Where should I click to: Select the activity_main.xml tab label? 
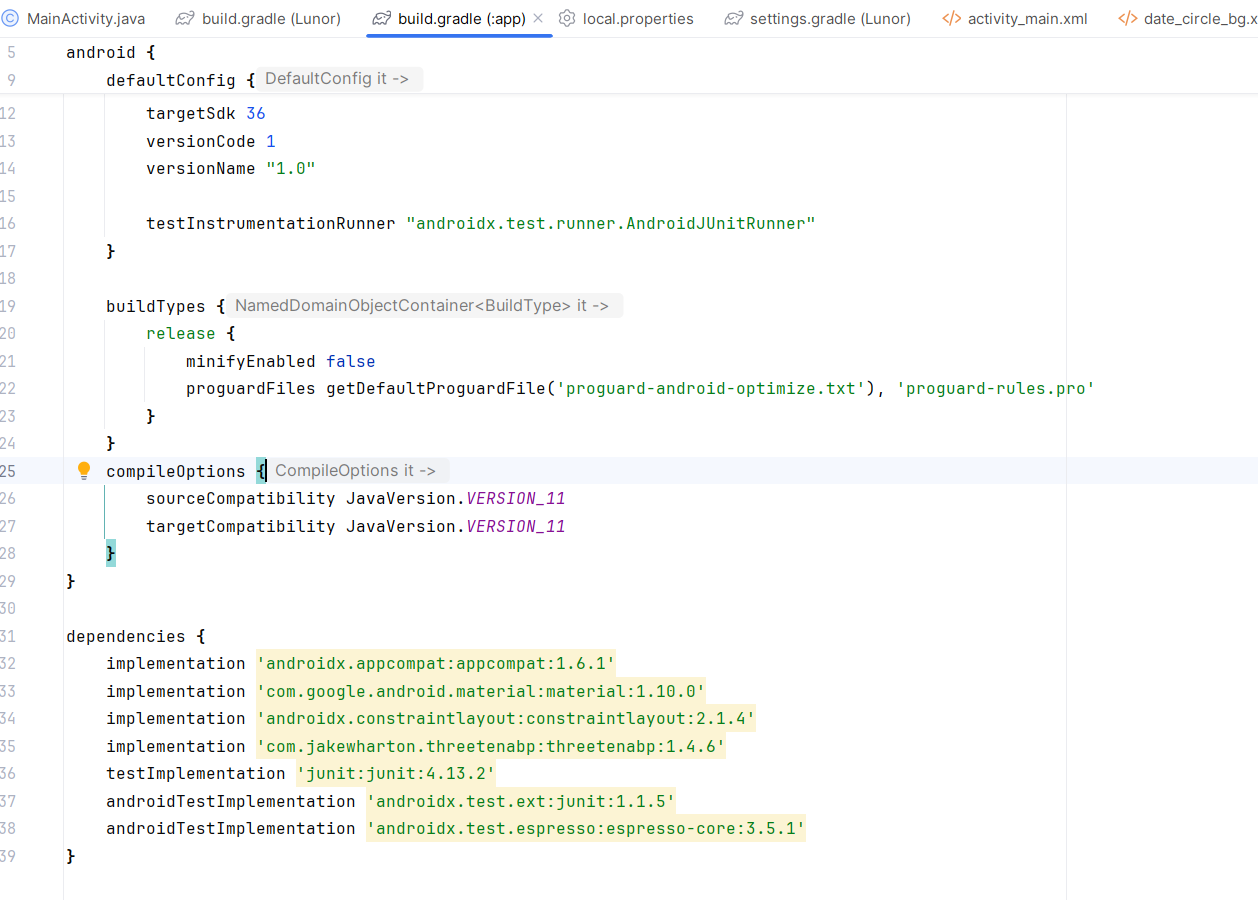(x=1027, y=19)
